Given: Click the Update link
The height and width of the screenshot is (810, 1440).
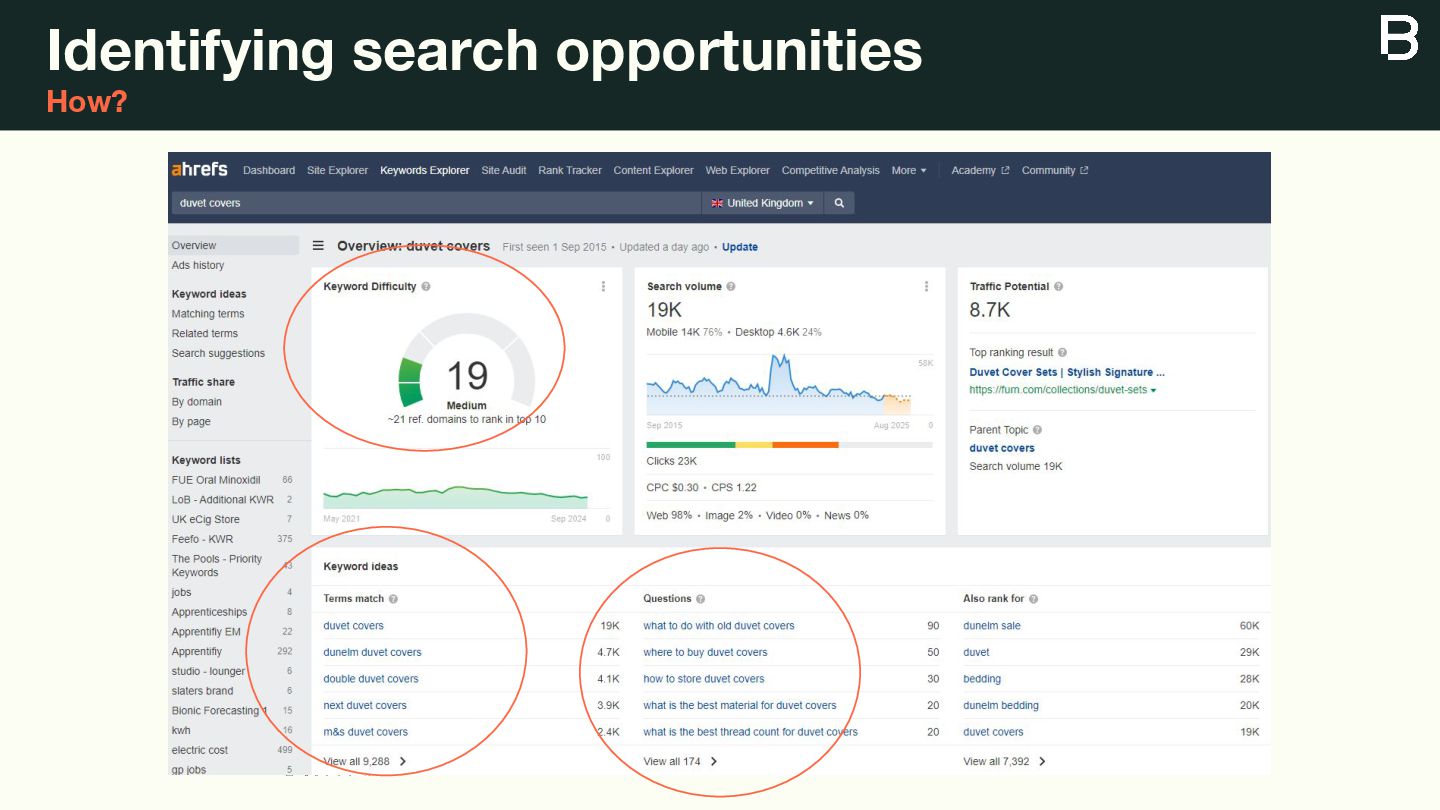Looking at the screenshot, I should 740,247.
